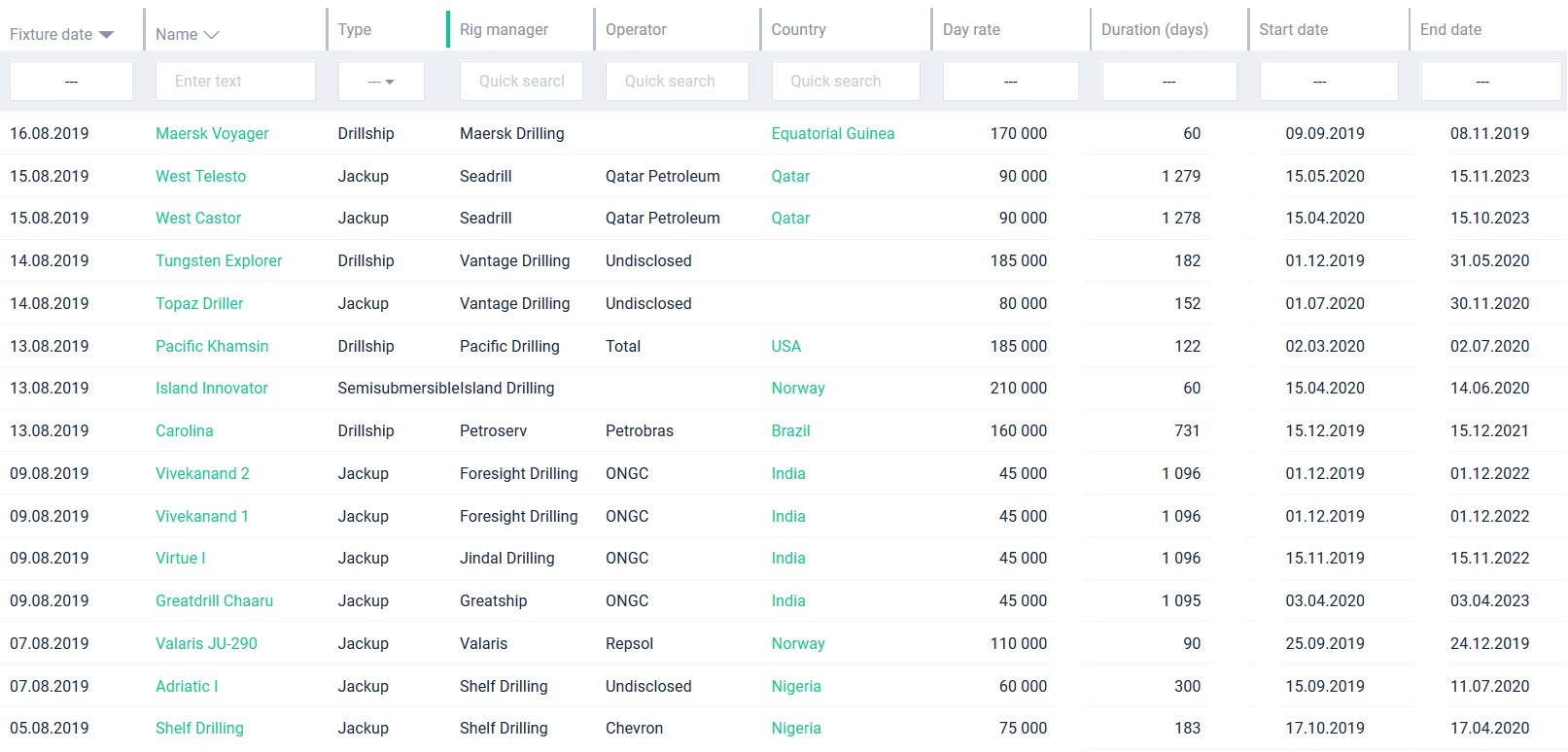Follow the India link in Vivekanand 2 row
The height and width of the screenshot is (752, 1568).
(x=788, y=474)
